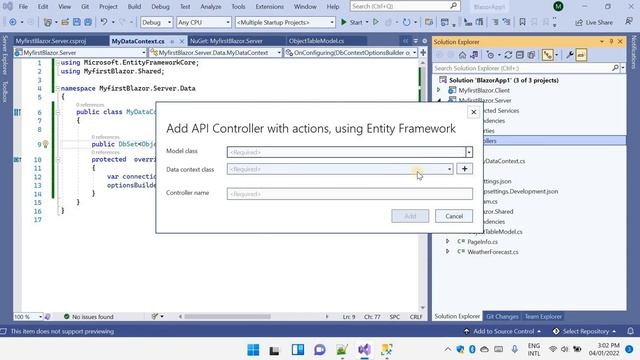Click the Save All toolbar icon

[x=88, y=22]
